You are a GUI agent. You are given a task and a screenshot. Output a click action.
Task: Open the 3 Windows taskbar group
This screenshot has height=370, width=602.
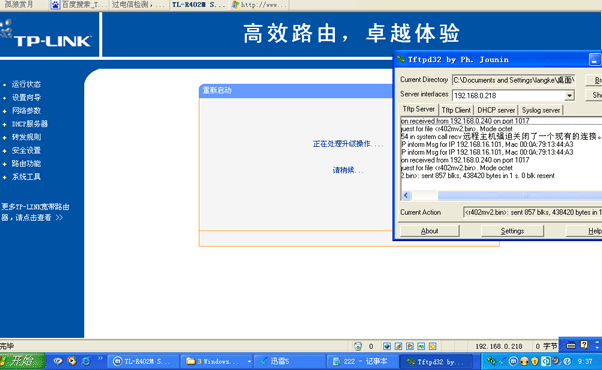tap(216, 362)
